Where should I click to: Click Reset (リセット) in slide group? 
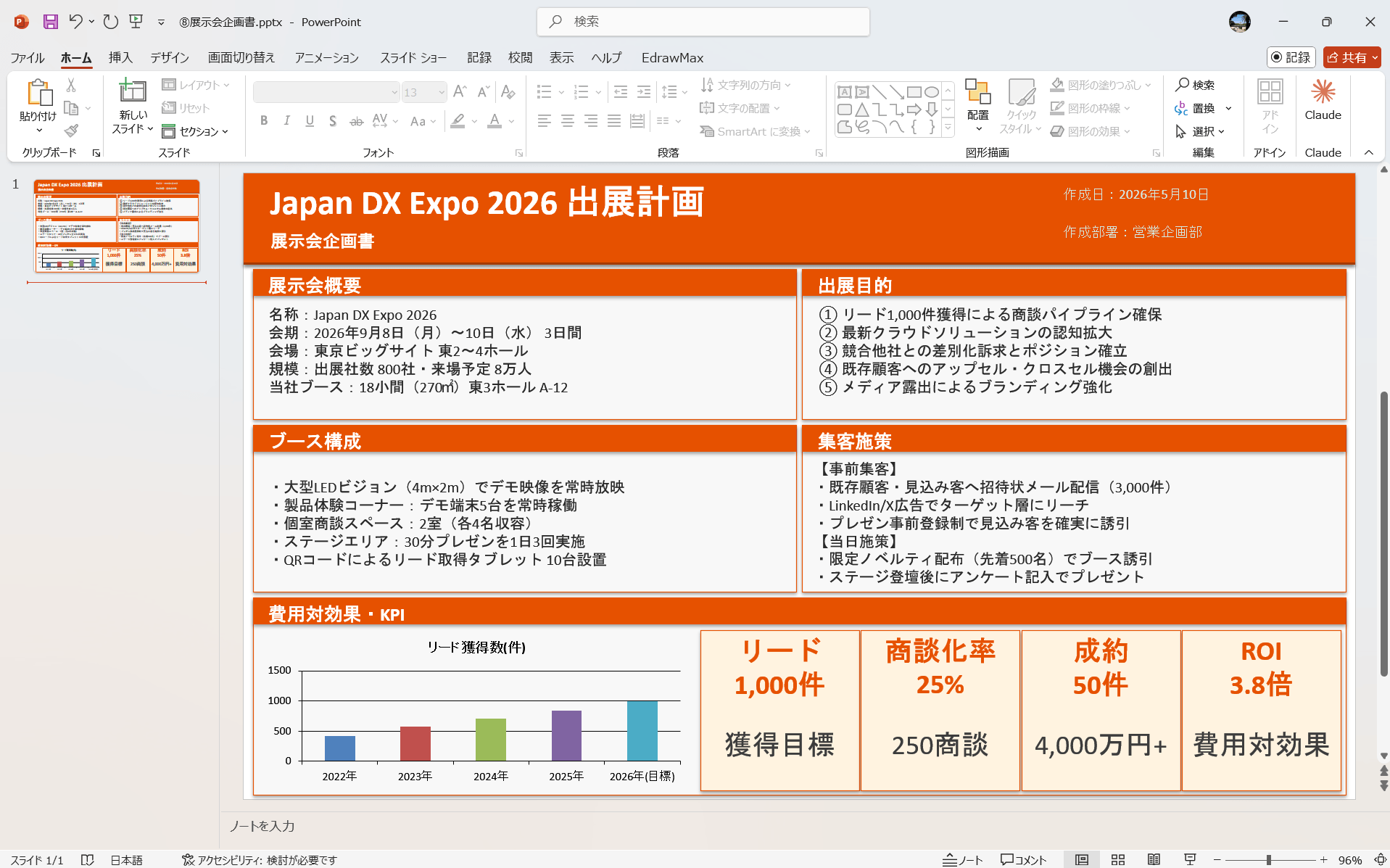point(186,108)
